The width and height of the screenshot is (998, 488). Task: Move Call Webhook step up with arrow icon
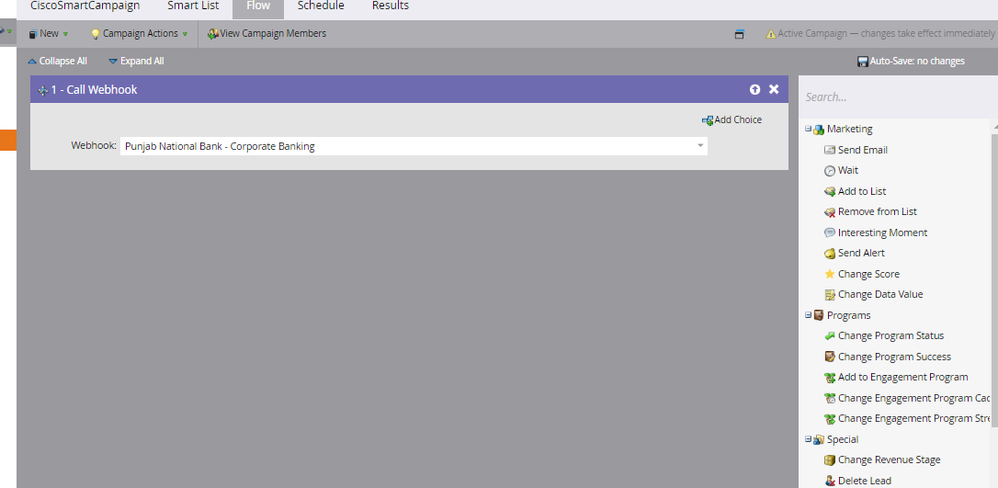755,90
